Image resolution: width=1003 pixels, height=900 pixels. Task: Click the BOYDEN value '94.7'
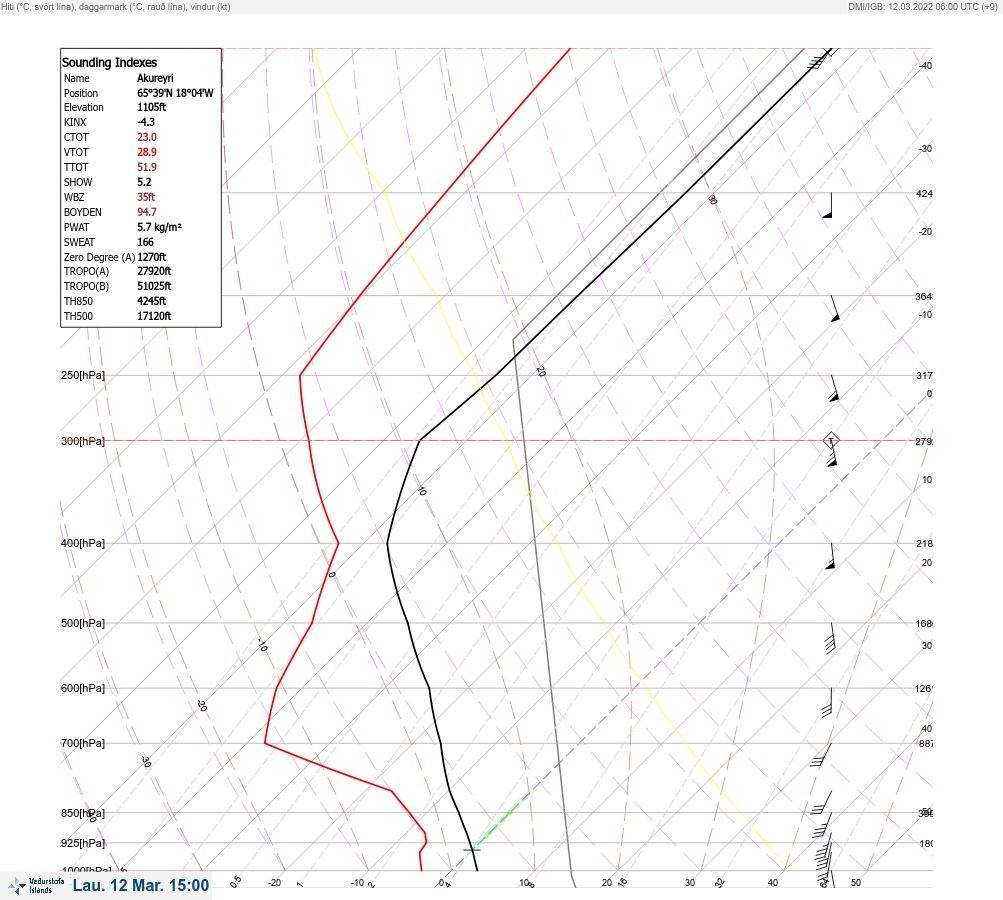pos(146,212)
